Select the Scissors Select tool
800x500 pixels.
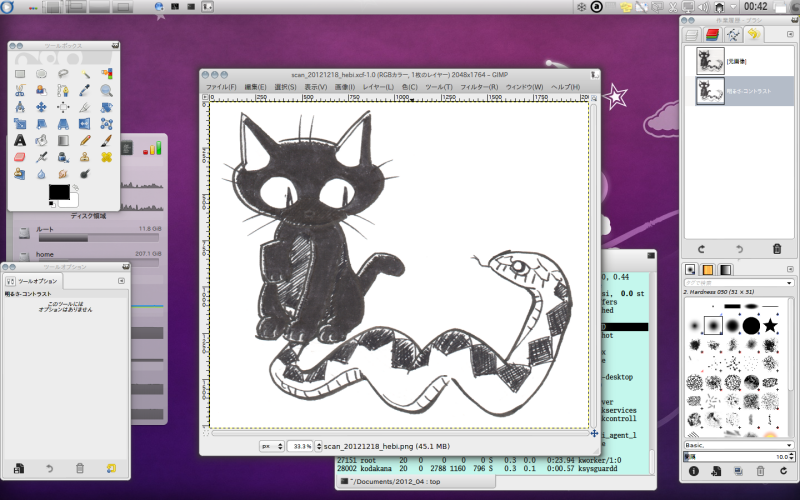[x=20, y=91]
